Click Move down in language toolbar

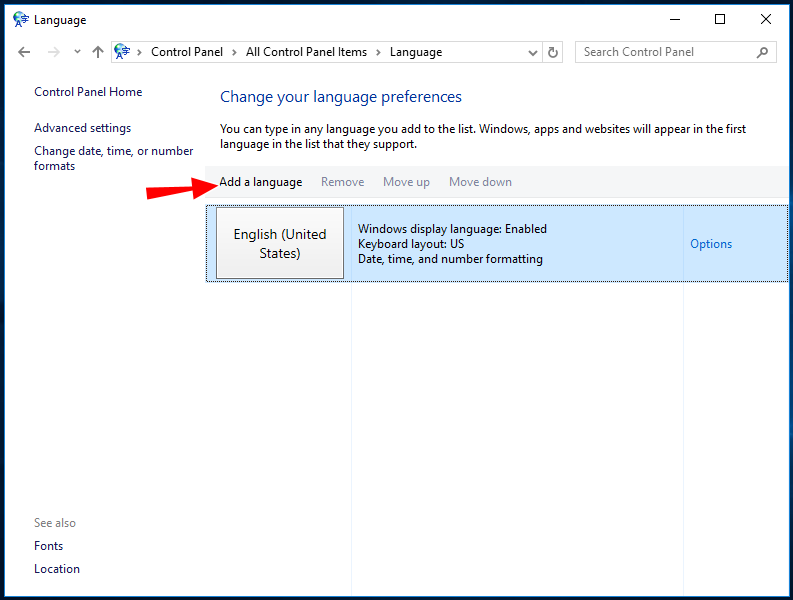point(480,182)
